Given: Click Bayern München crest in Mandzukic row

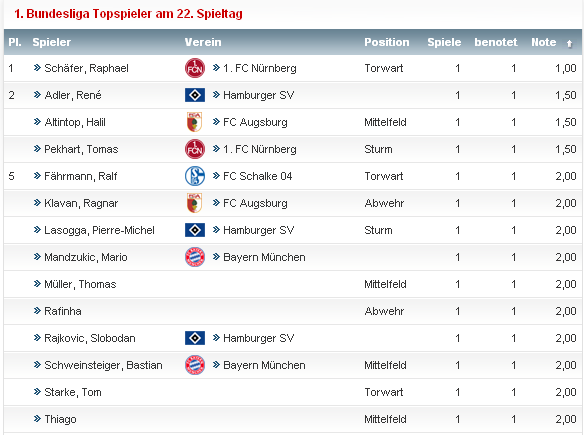Looking at the screenshot, I should point(195,257).
